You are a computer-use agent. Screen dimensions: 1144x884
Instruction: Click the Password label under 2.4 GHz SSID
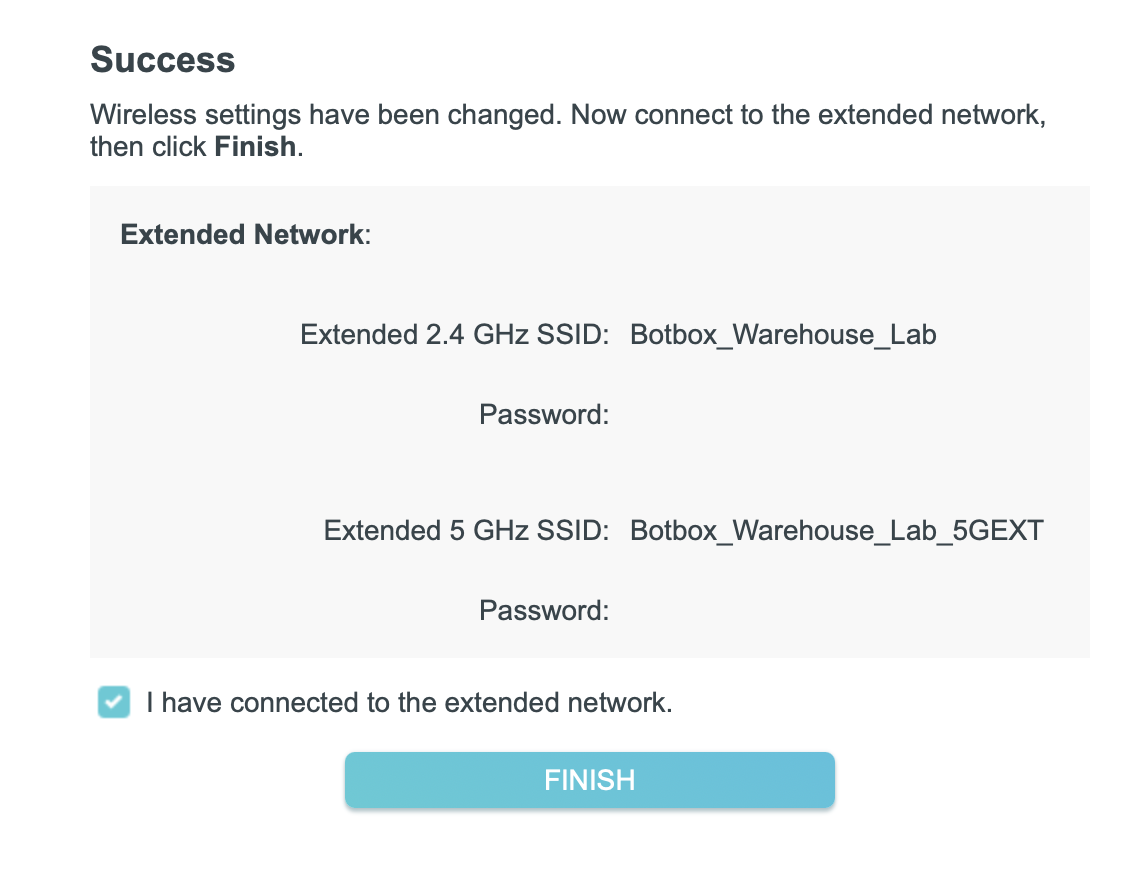(x=544, y=414)
